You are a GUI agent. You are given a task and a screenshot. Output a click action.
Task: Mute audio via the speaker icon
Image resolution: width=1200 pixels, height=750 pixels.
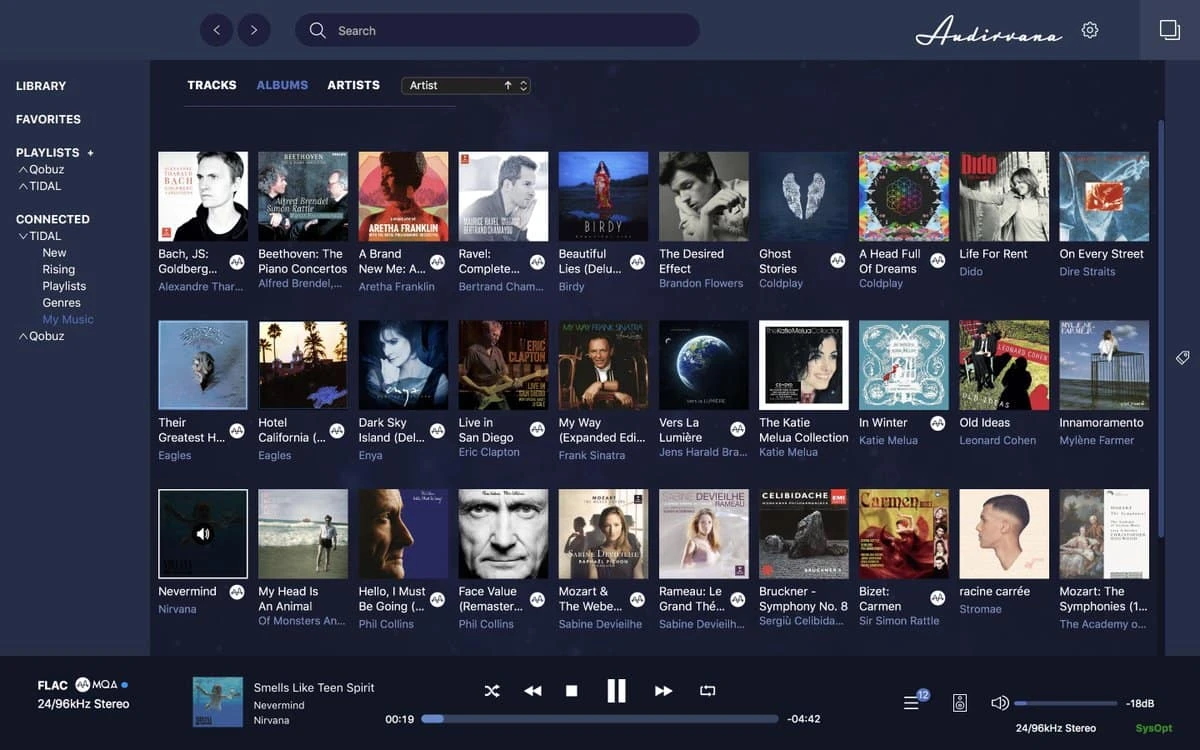1000,702
